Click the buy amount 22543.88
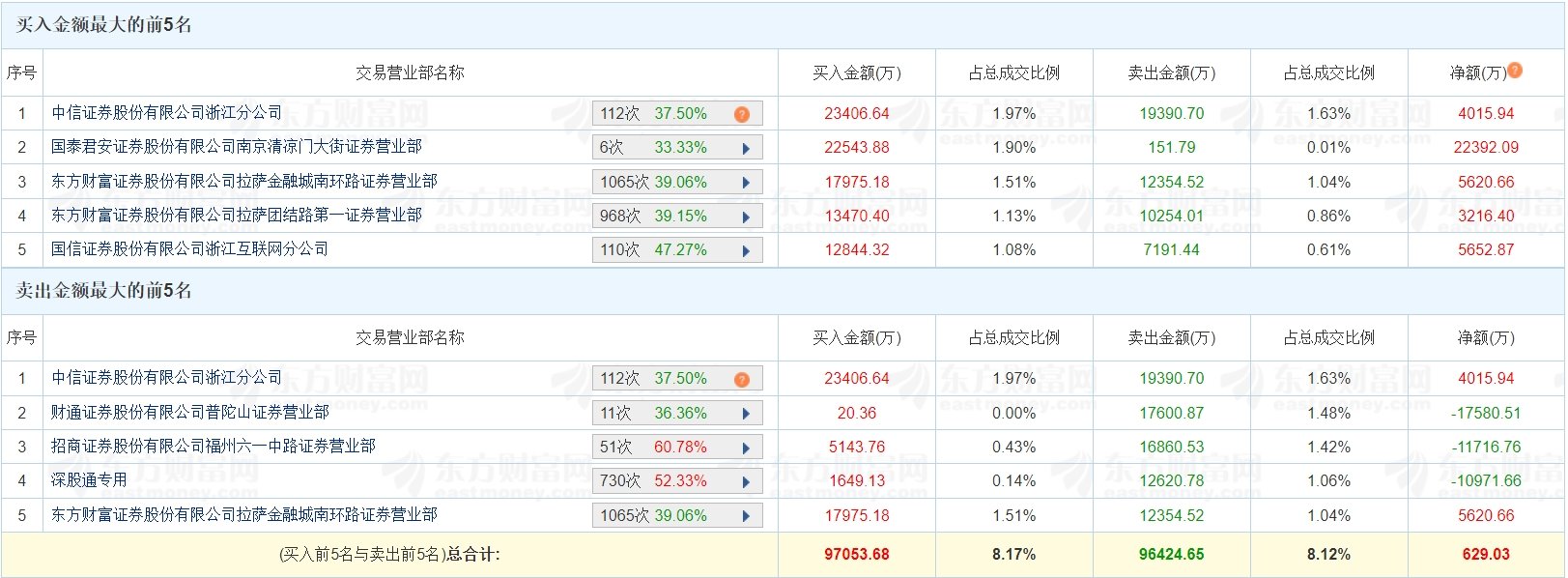The image size is (1568, 578). 857,148
